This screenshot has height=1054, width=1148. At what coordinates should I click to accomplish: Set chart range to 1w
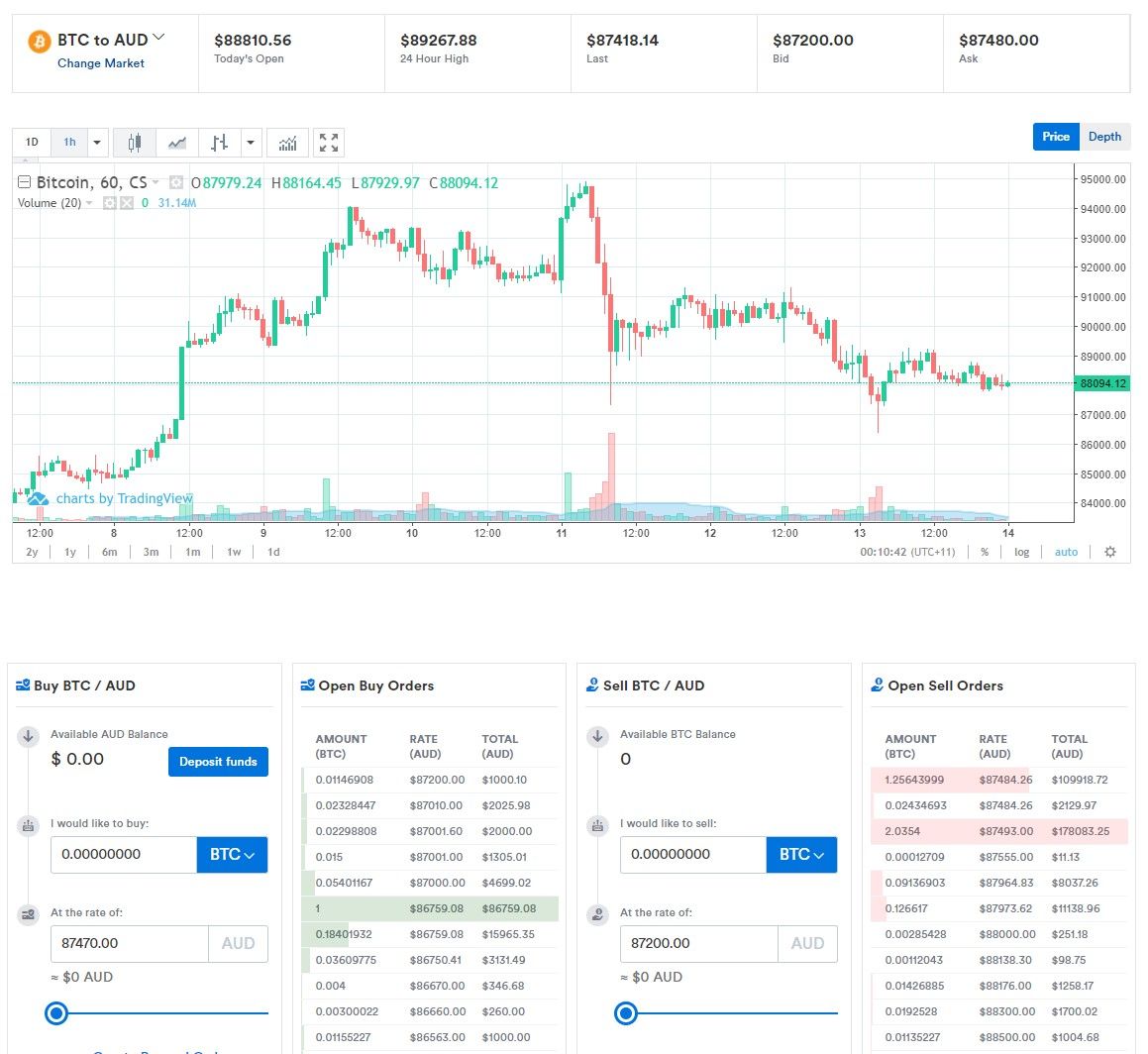click(234, 553)
